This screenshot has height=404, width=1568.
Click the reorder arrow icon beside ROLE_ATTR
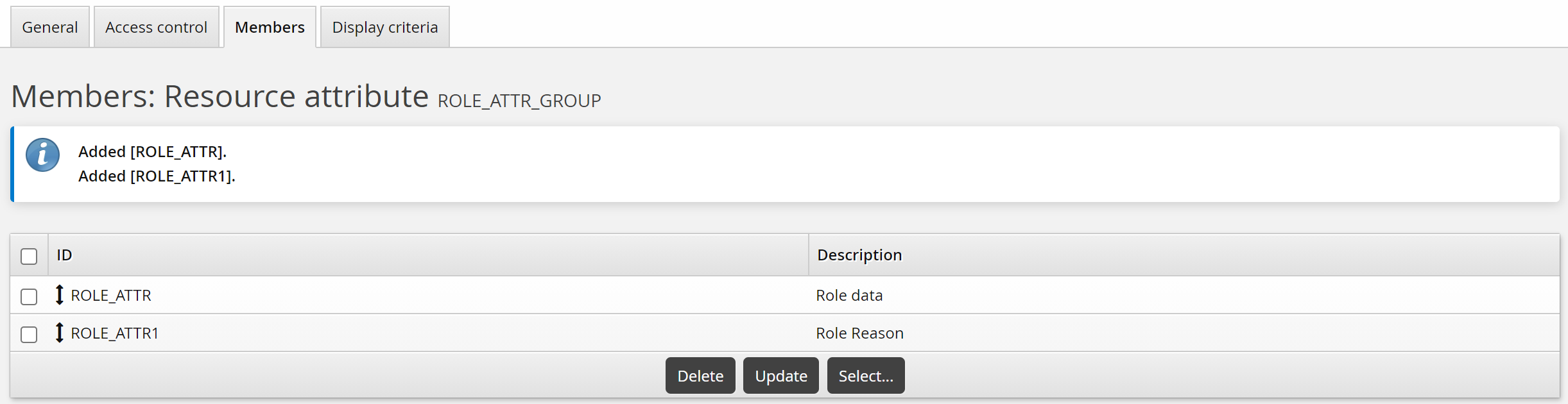coord(60,295)
